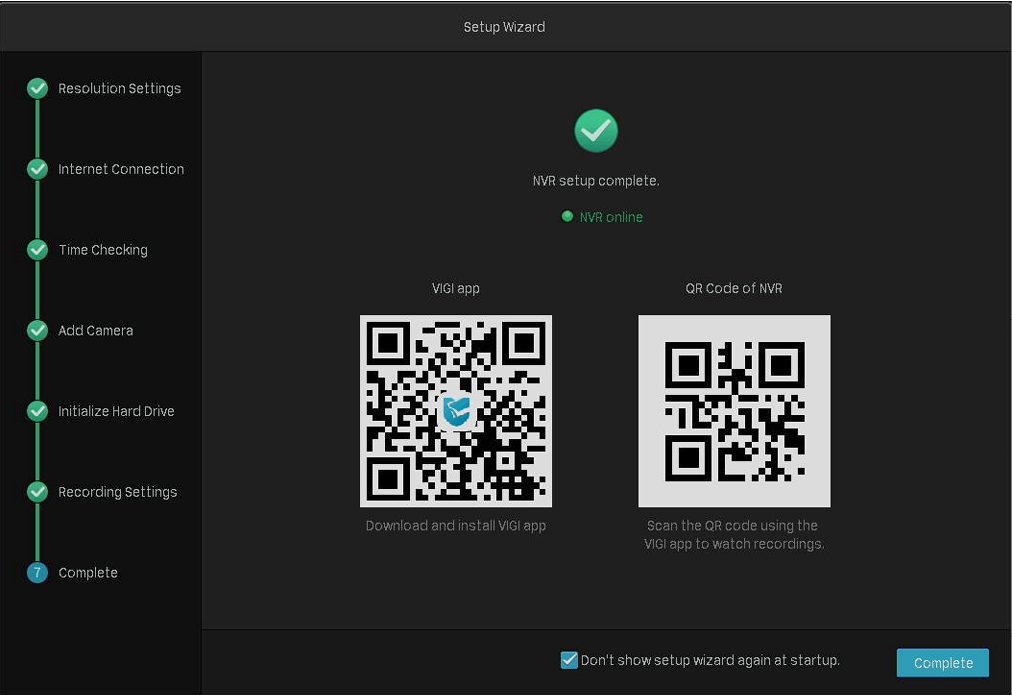The height and width of the screenshot is (700, 1012).
Task: Click the VIGI app download QR code
Action: click(x=456, y=411)
